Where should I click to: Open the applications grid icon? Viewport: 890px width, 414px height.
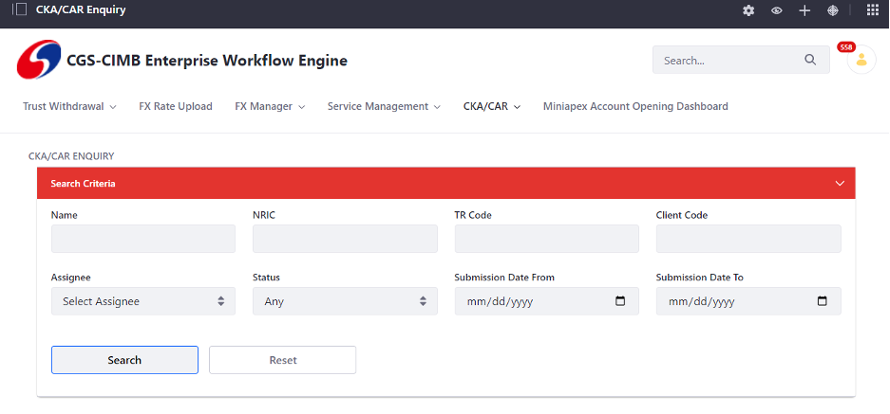(x=872, y=10)
